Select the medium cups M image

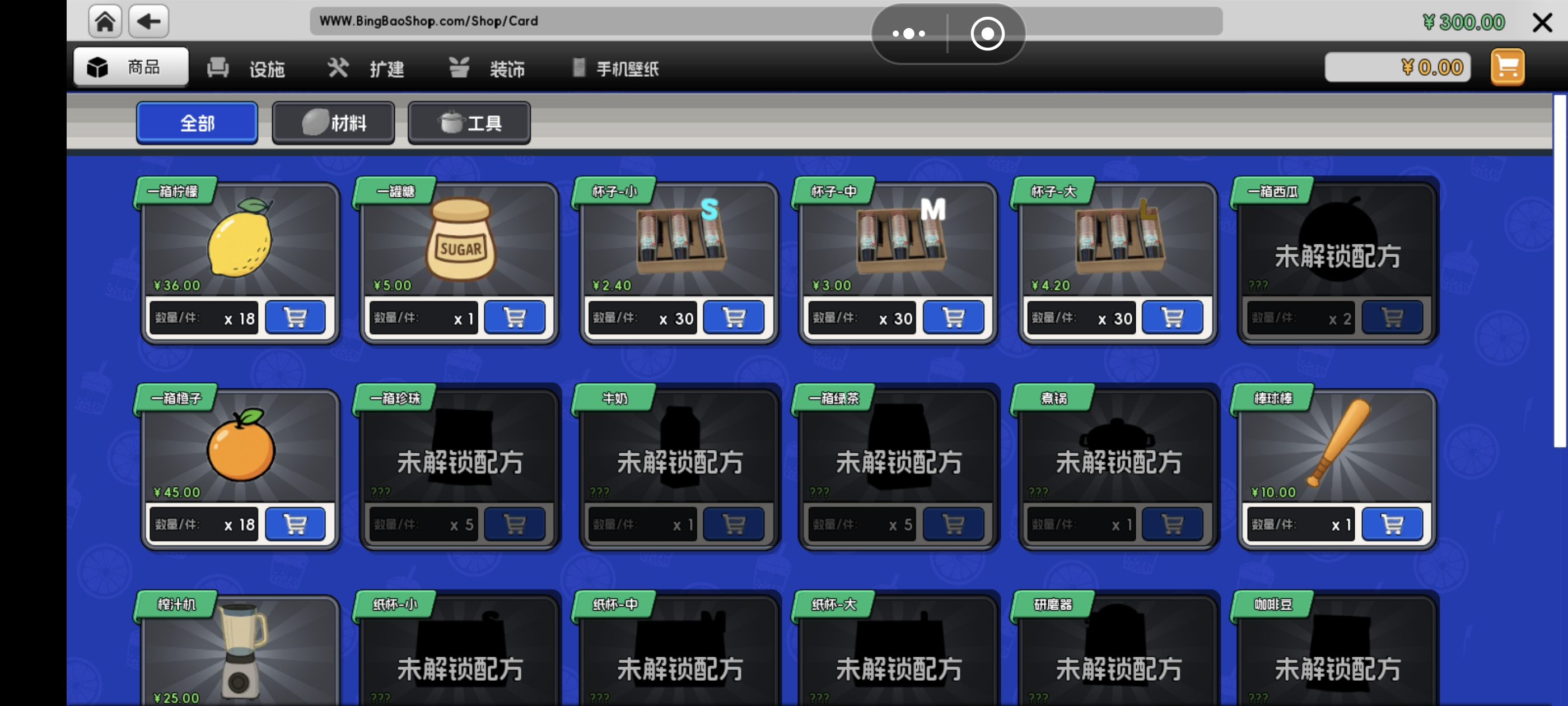coord(901,238)
